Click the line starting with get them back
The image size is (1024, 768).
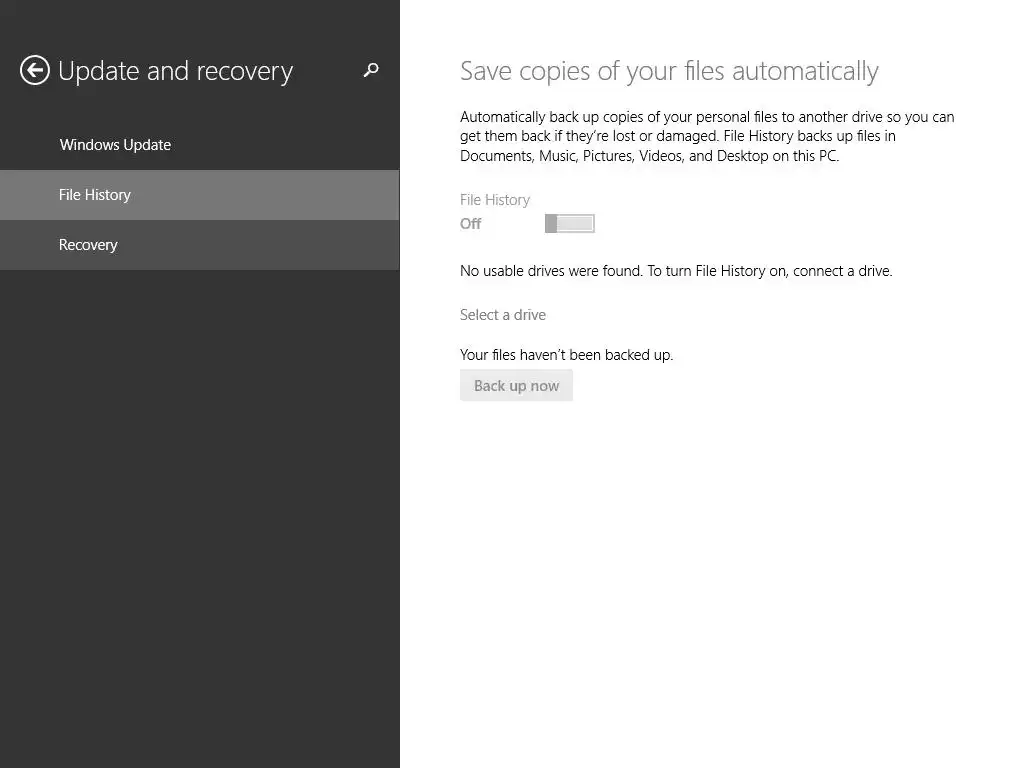677,136
